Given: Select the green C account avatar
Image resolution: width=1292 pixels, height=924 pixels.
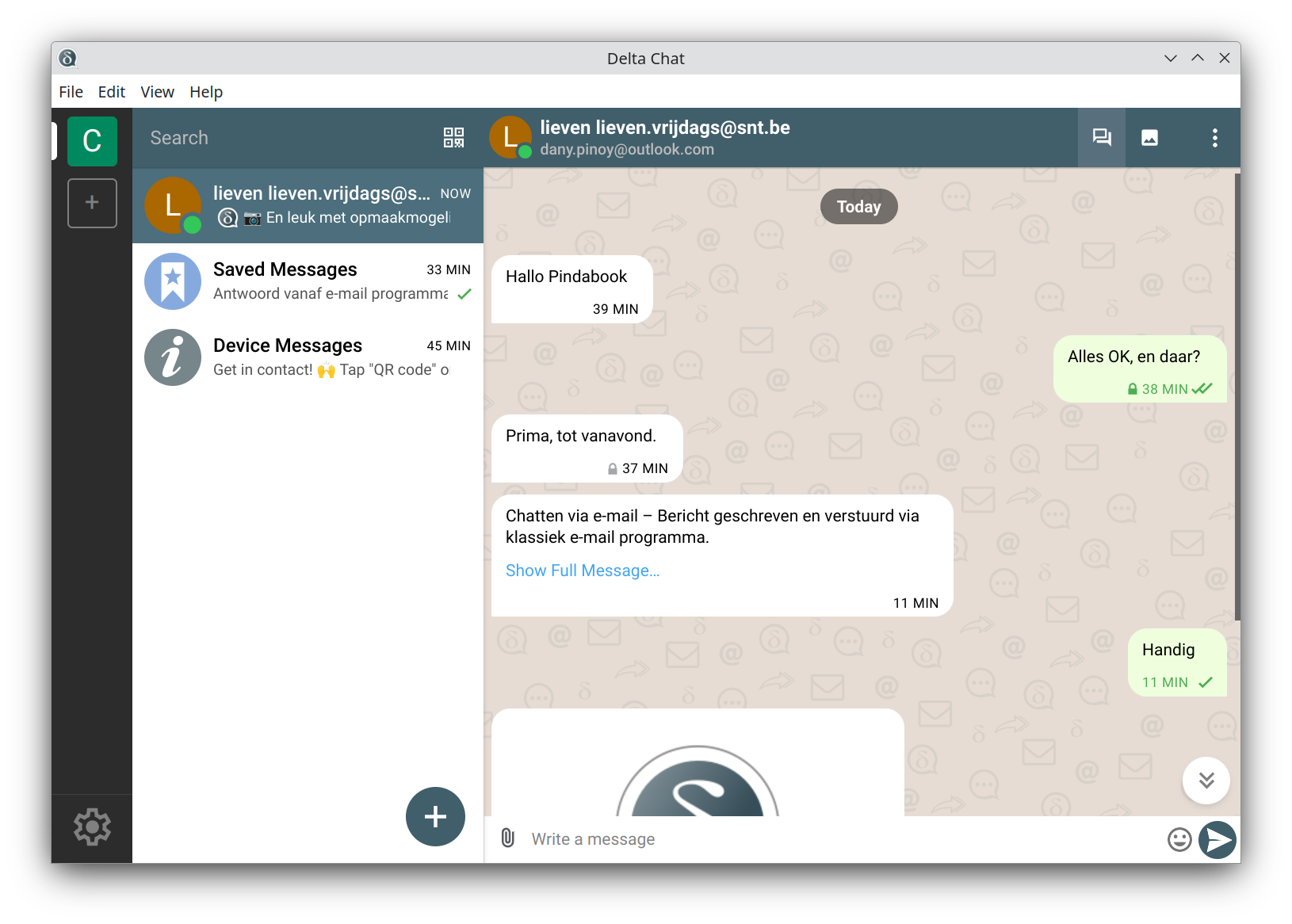Looking at the screenshot, I should (92, 141).
